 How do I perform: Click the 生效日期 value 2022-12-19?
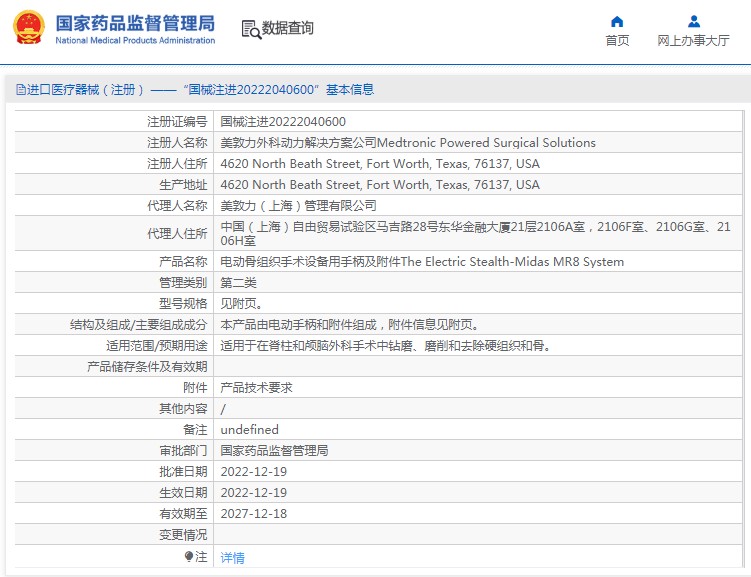pos(253,493)
